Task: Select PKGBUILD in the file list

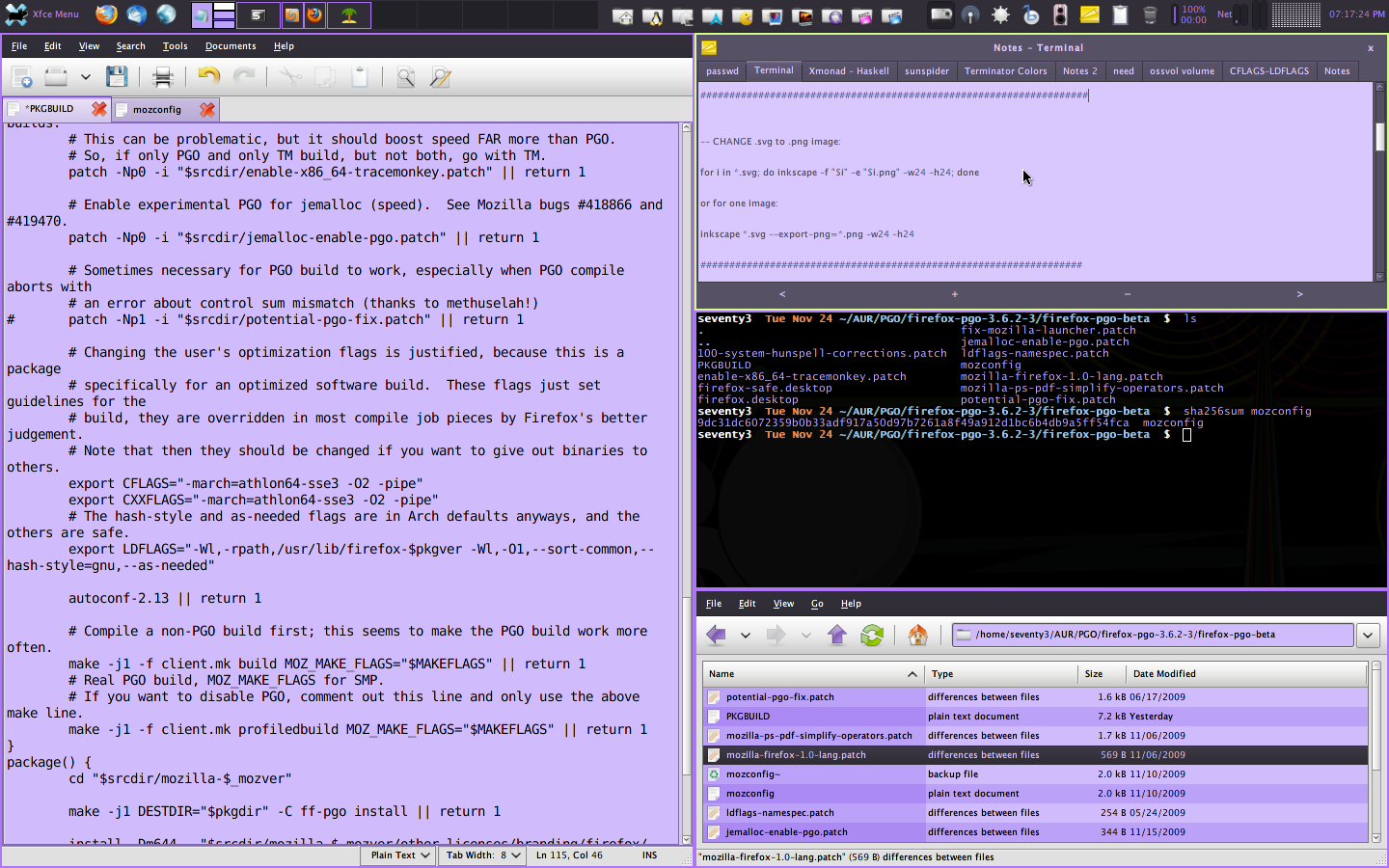Action: click(1035, 717)
